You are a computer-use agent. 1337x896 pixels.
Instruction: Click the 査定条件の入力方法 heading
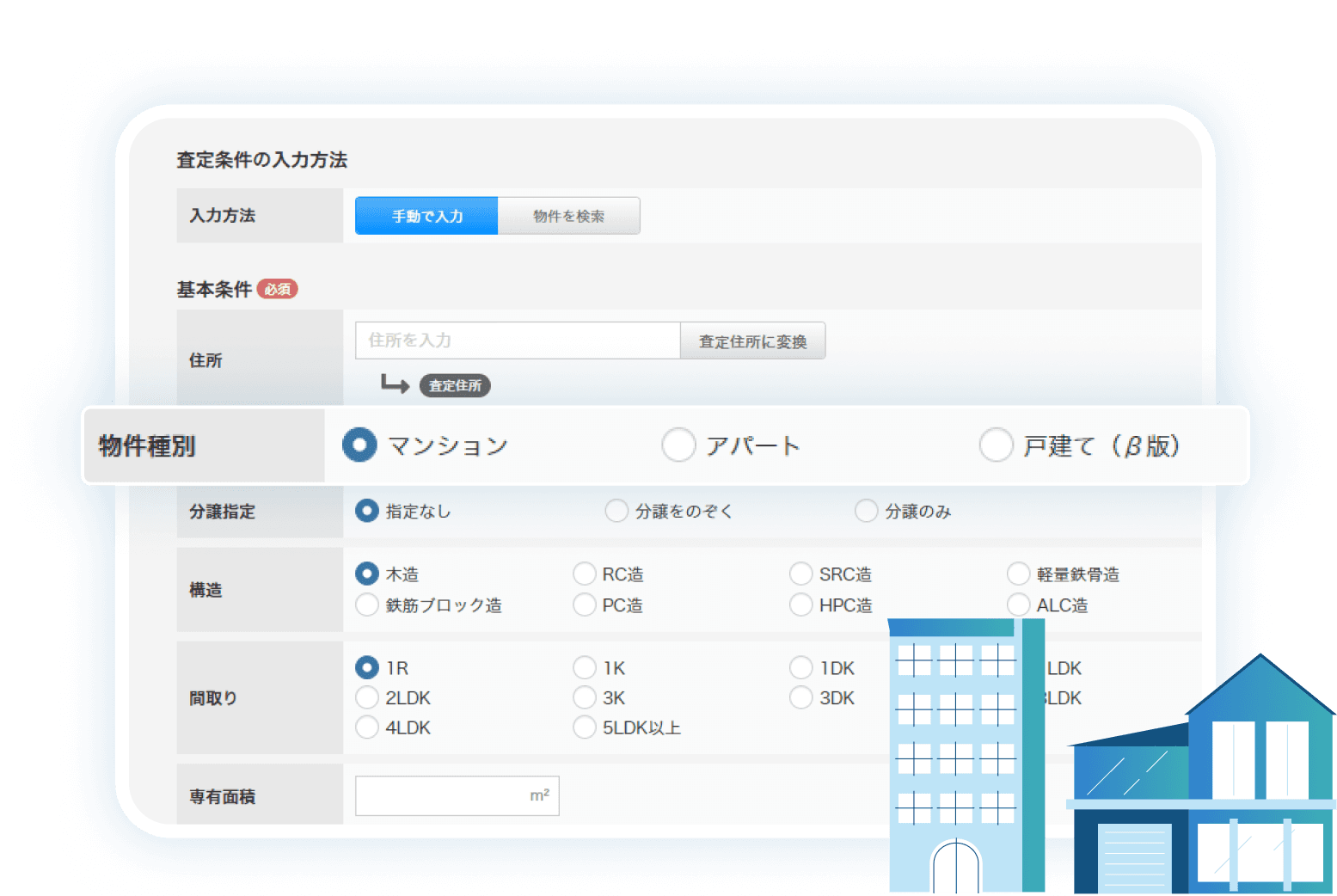[262, 160]
